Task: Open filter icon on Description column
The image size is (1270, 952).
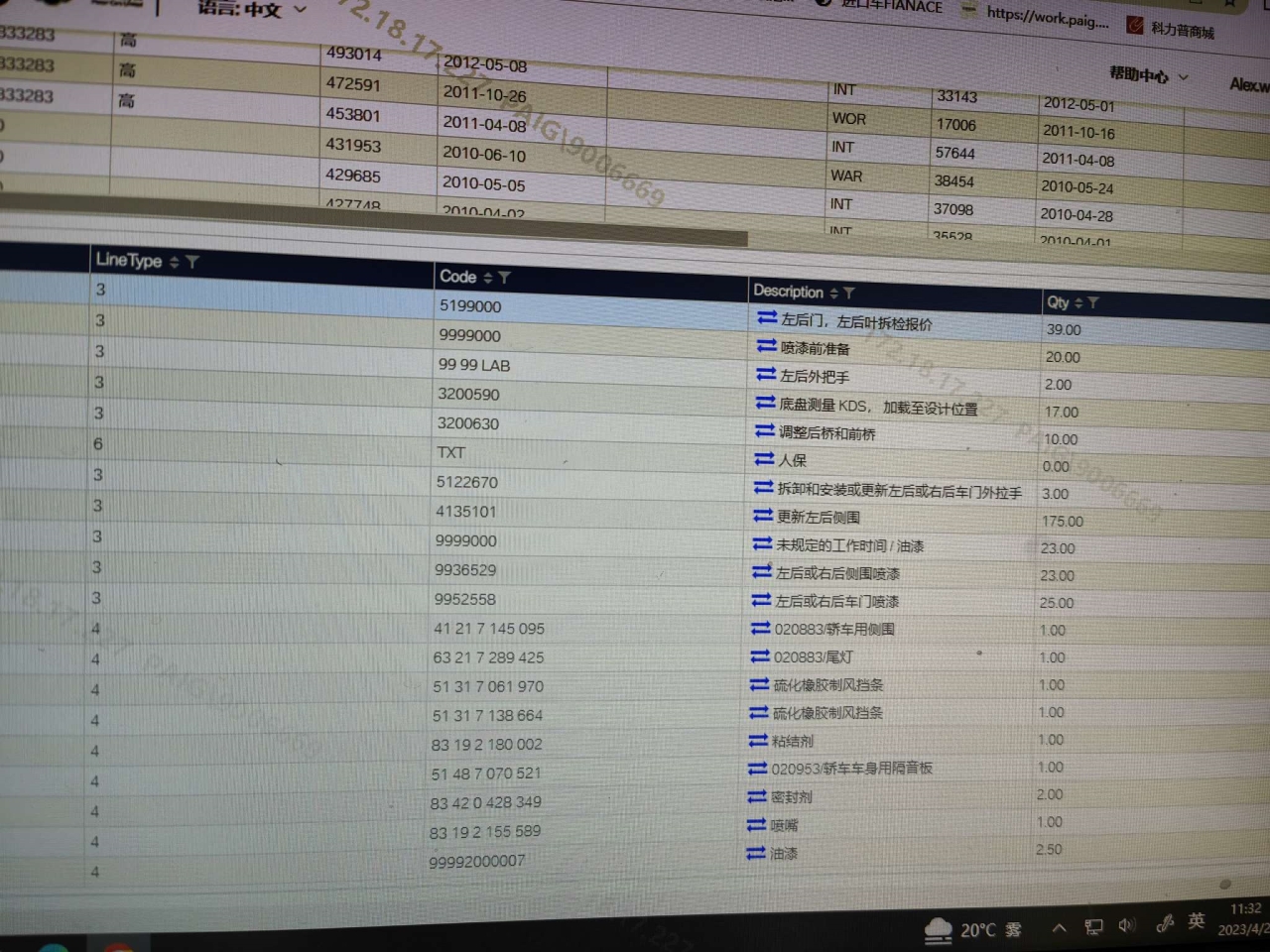Action: [848, 293]
